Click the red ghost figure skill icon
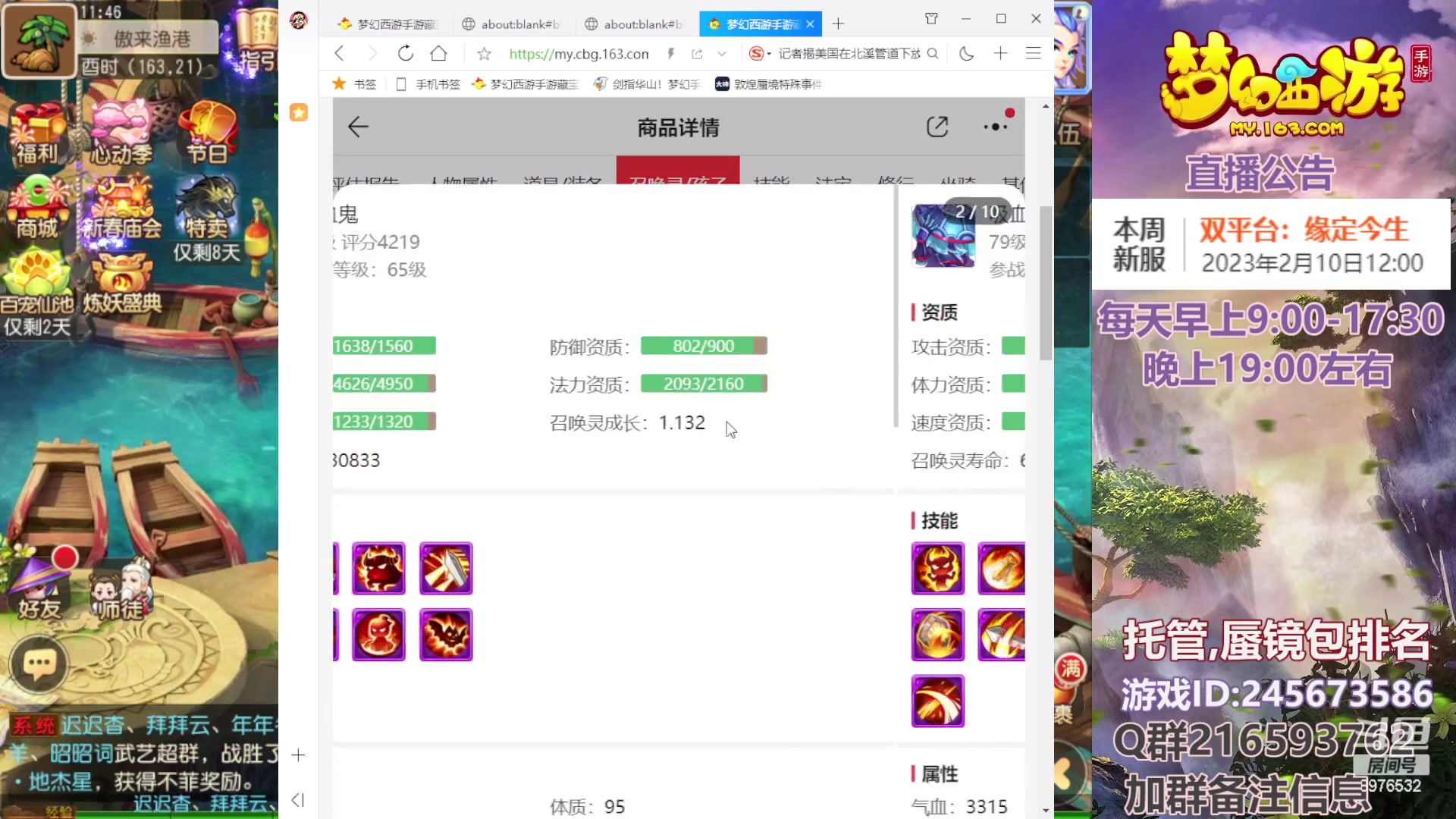The width and height of the screenshot is (1456, 819). 378,635
